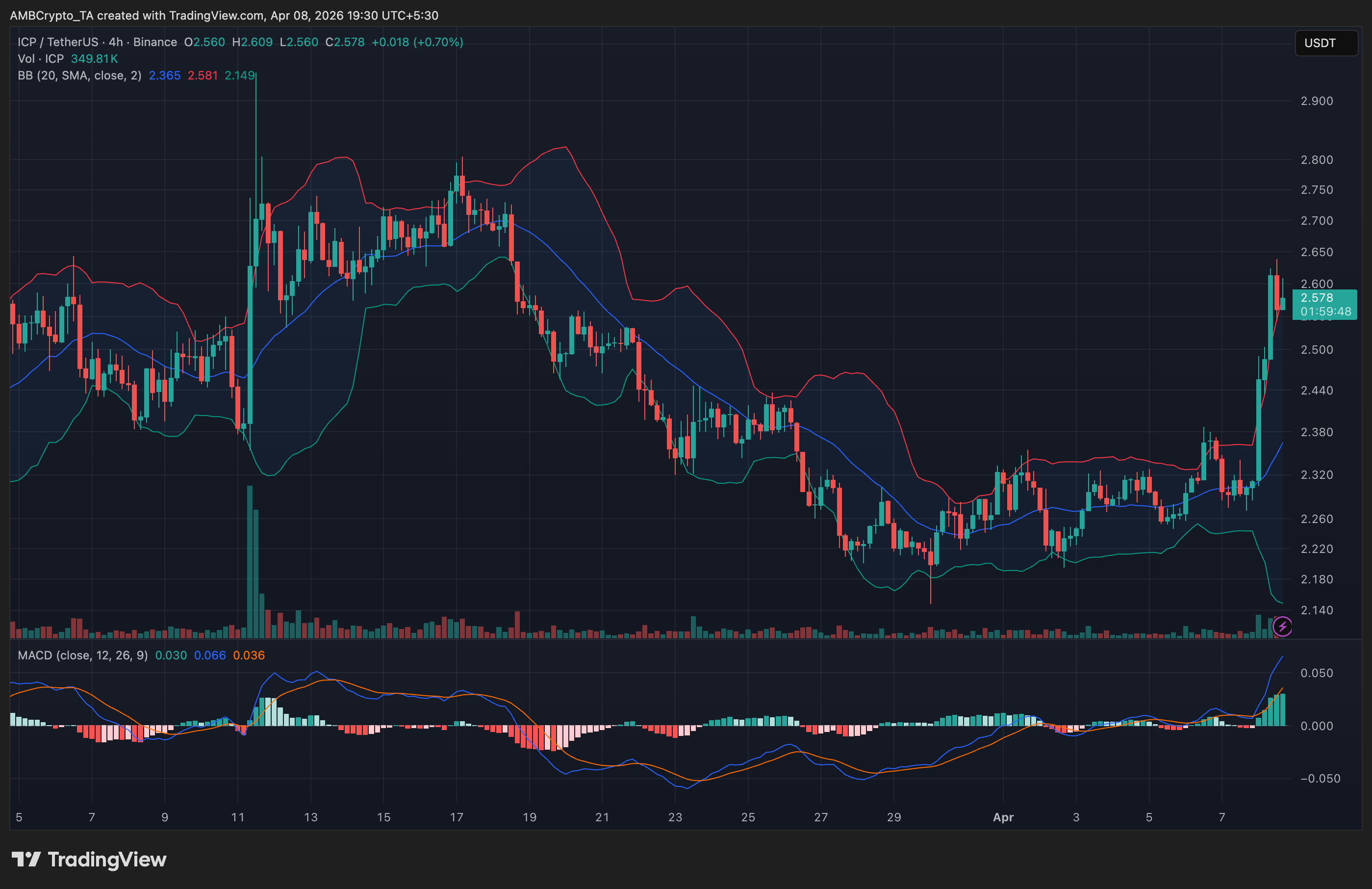Click the 17 date label on time axis

click(457, 817)
